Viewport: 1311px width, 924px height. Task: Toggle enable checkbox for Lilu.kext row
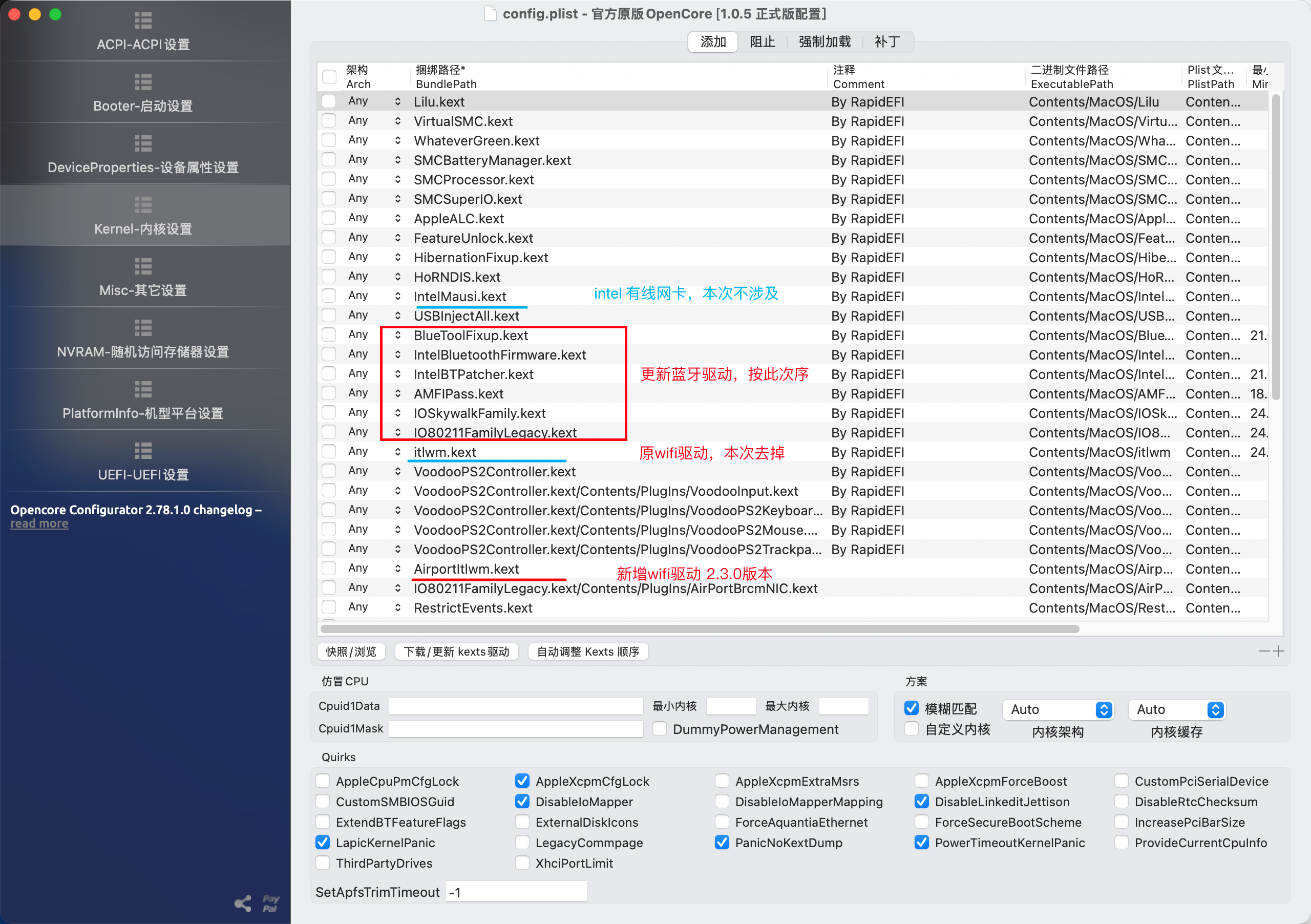tap(328, 101)
